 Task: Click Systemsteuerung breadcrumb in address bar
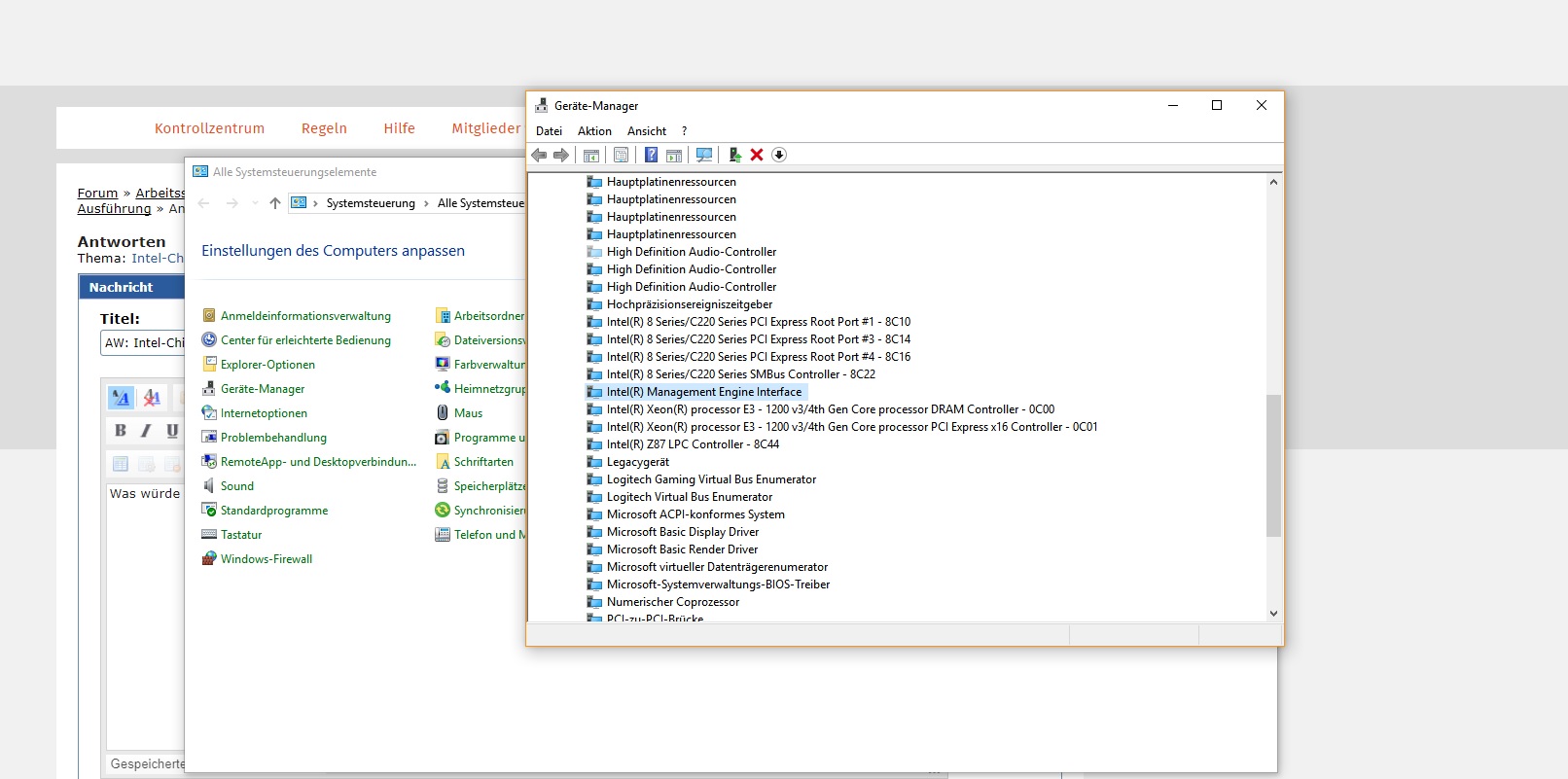(371, 203)
